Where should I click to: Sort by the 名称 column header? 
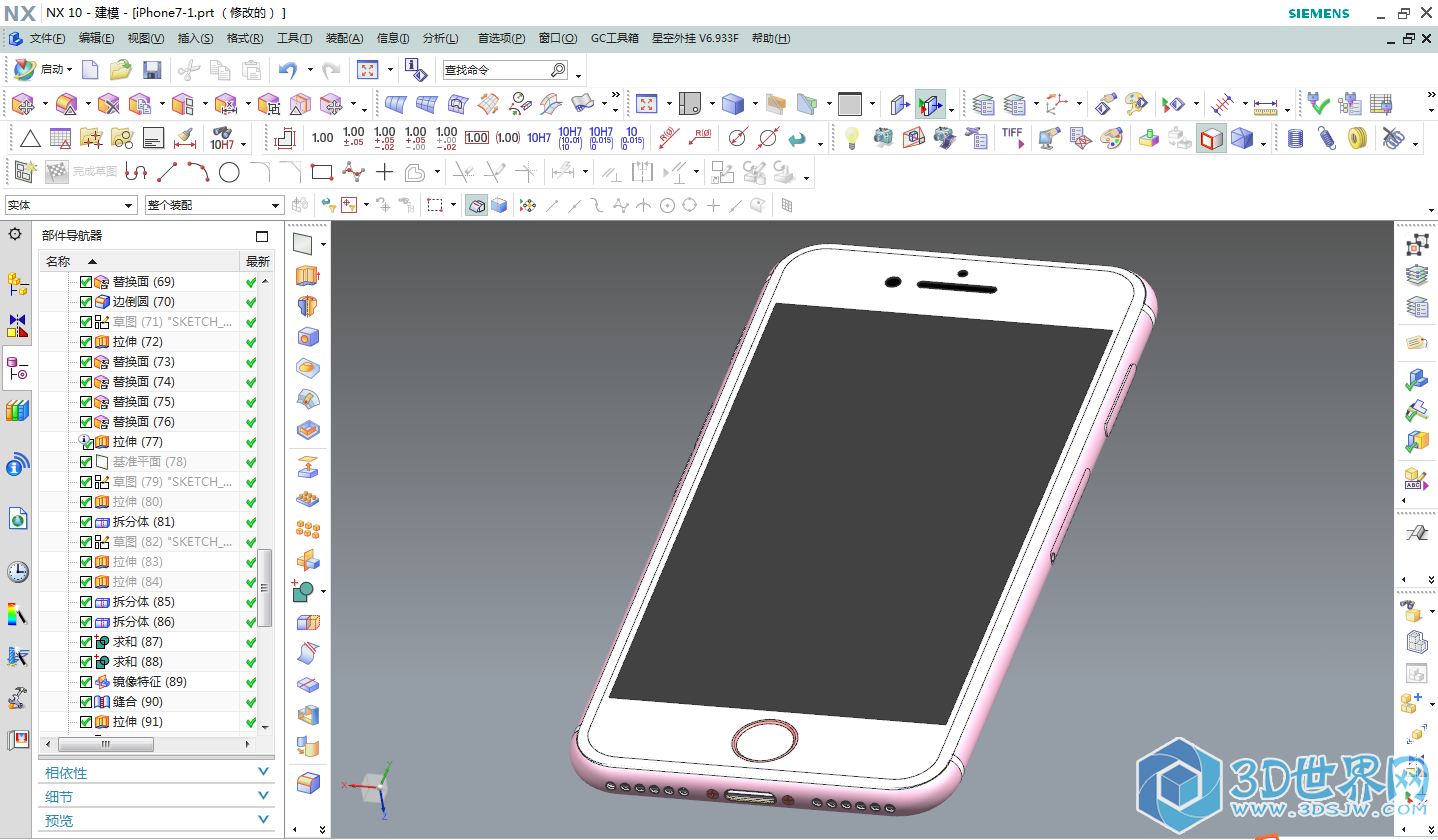140,261
